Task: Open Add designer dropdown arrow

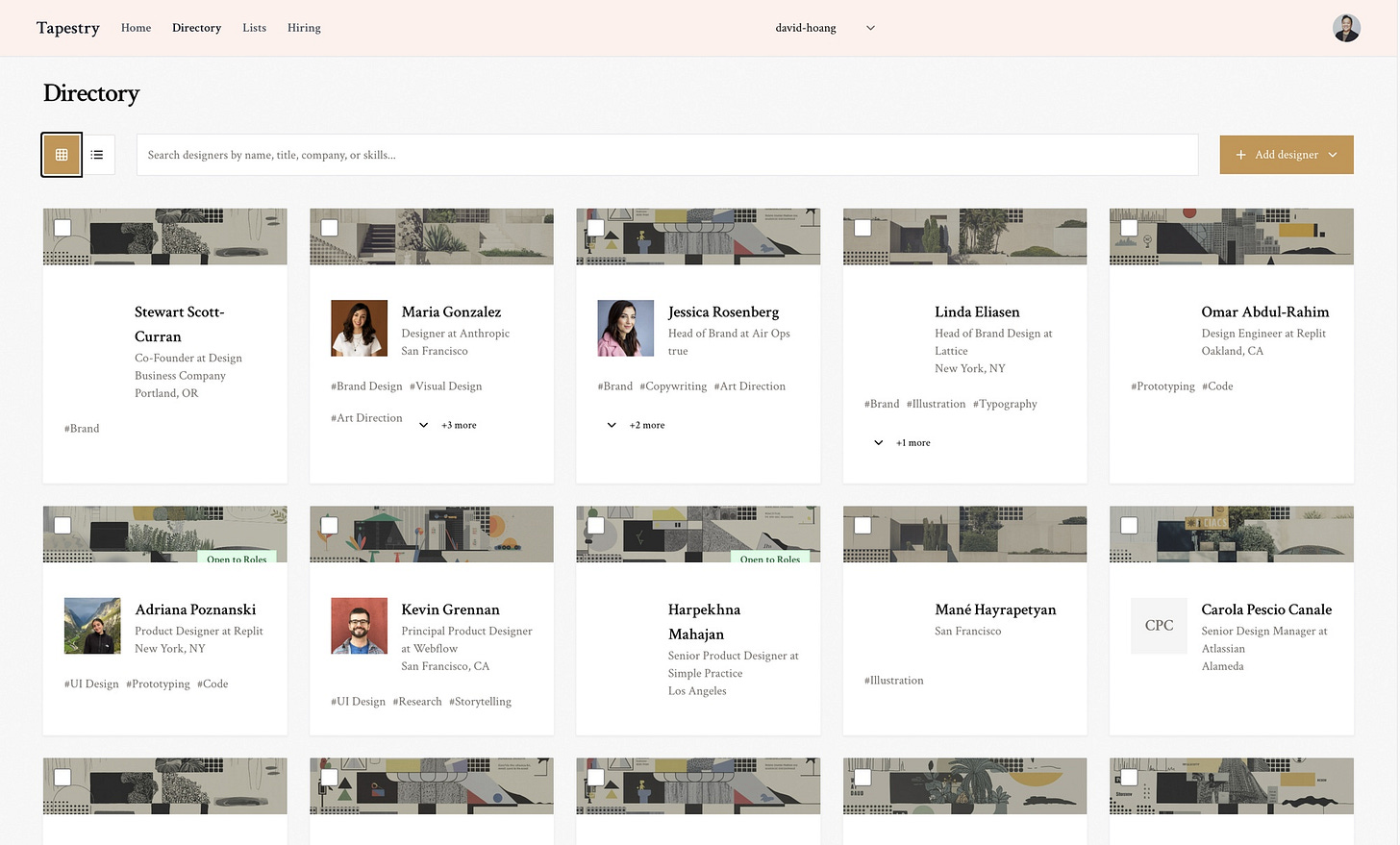Action: click(1333, 155)
